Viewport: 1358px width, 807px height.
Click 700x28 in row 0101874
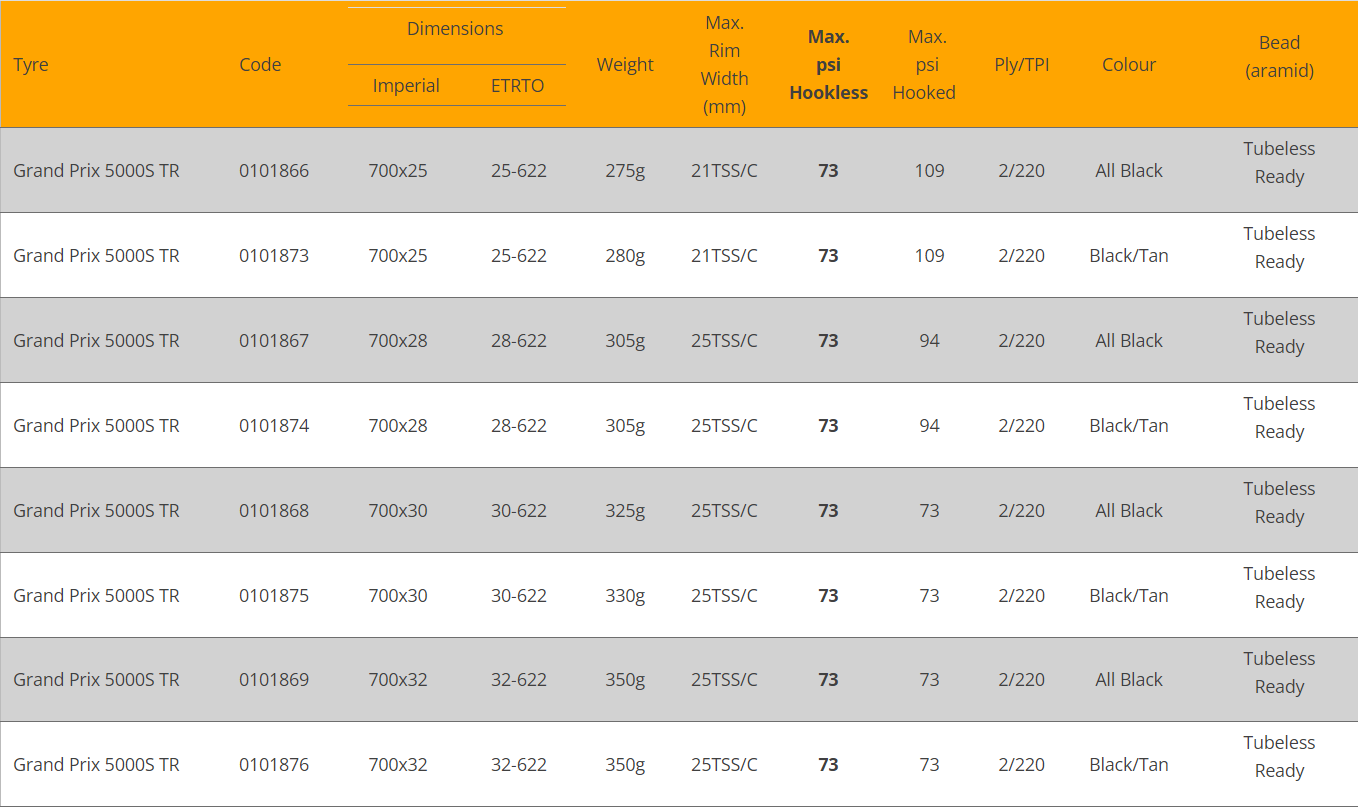398,426
